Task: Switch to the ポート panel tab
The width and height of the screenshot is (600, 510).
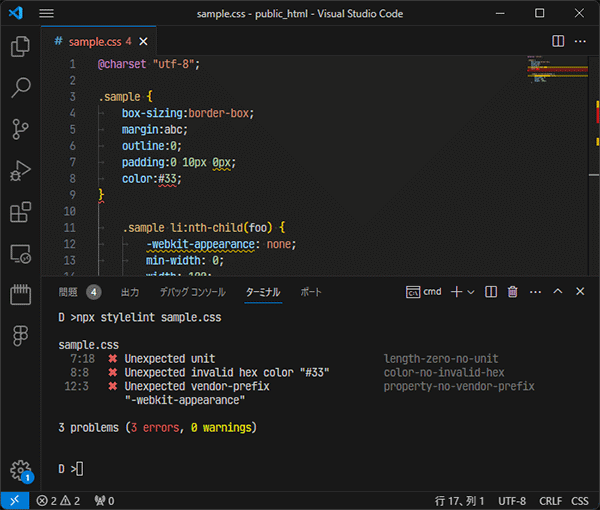Action: pyautogui.click(x=311, y=293)
